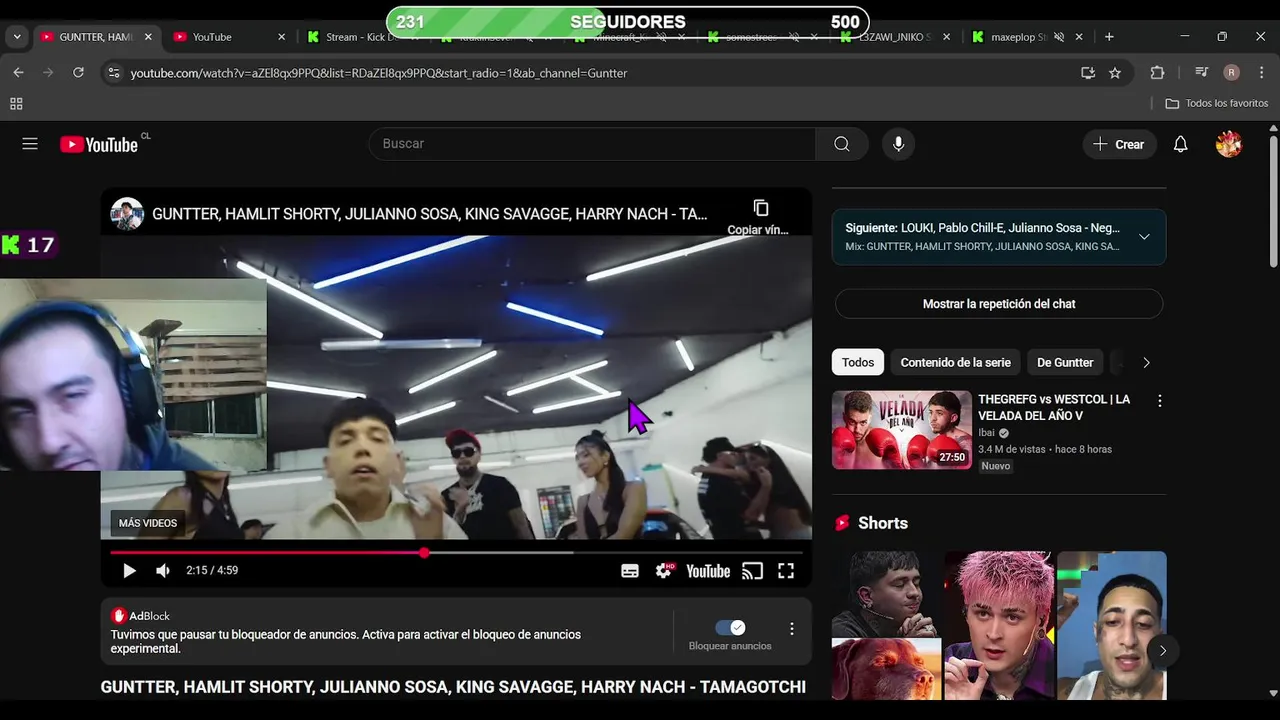
Task: Show next Shorts with arrow
Action: [x=1162, y=650]
